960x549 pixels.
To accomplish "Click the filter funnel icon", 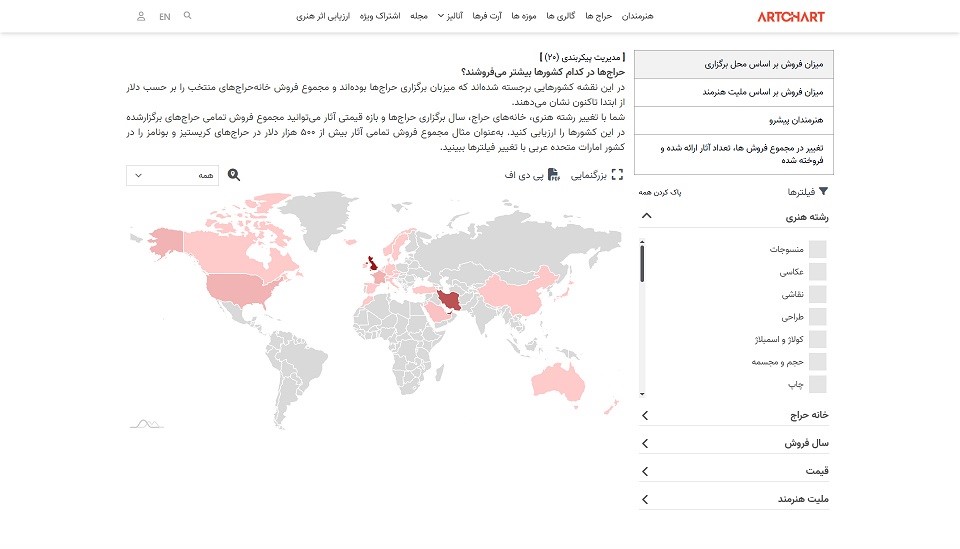I will (824, 191).
